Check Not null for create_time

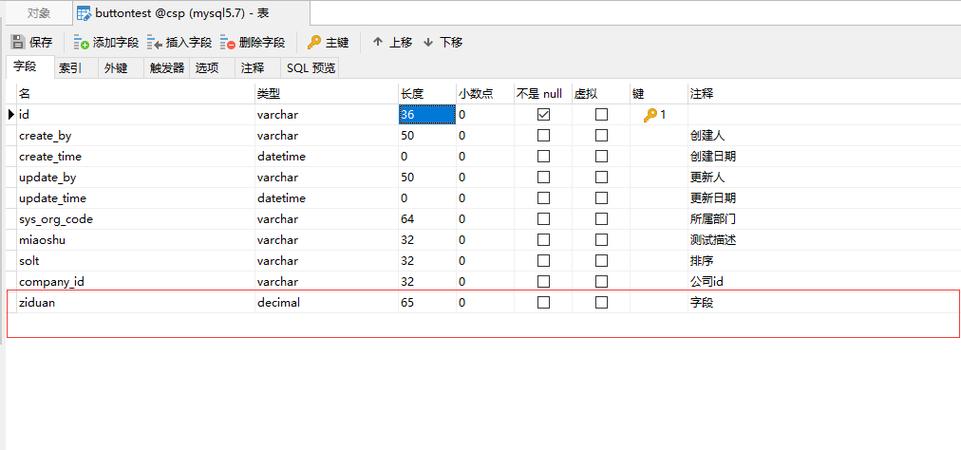[x=543, y=156]
